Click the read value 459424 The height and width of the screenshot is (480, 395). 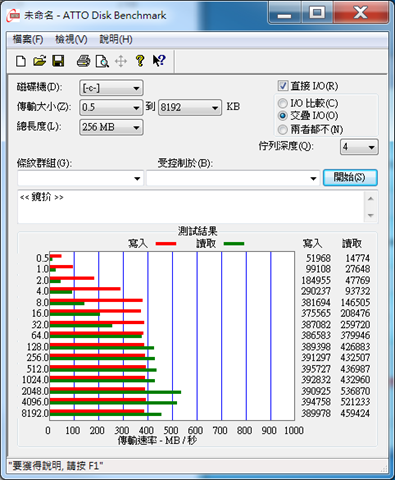(x=355, y=413)
